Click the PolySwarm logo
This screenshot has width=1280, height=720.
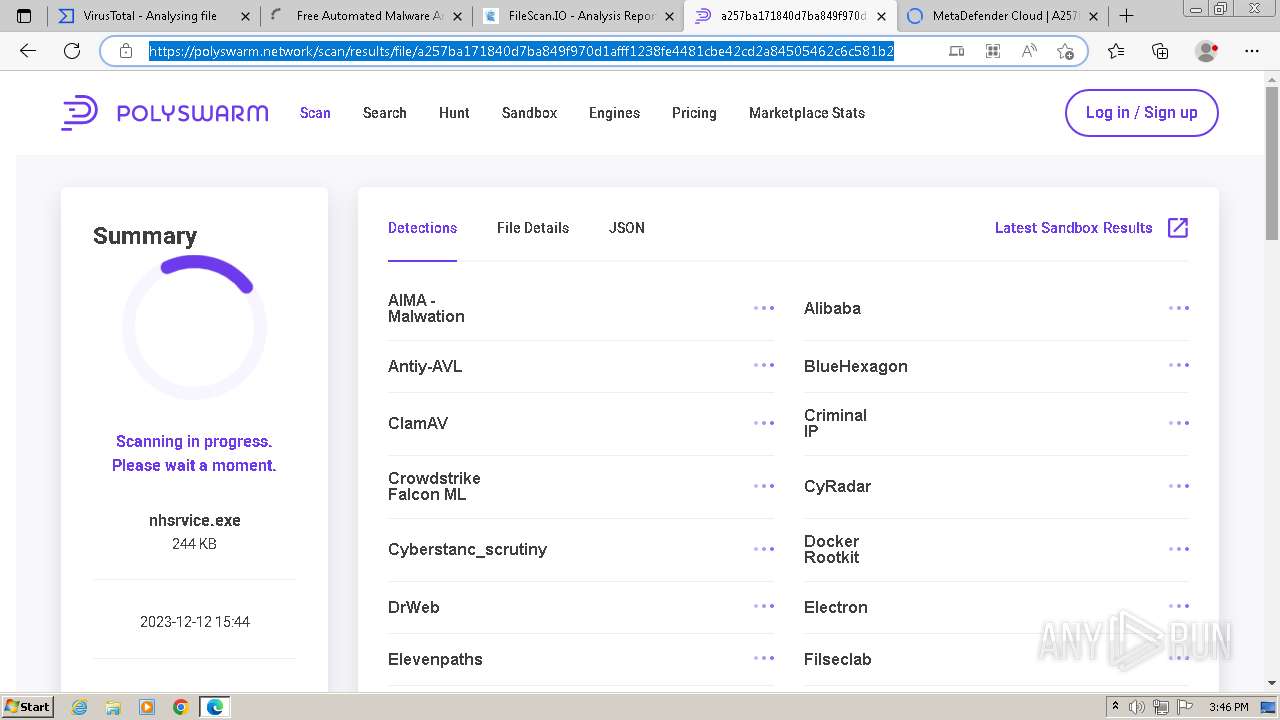point(165,113)
